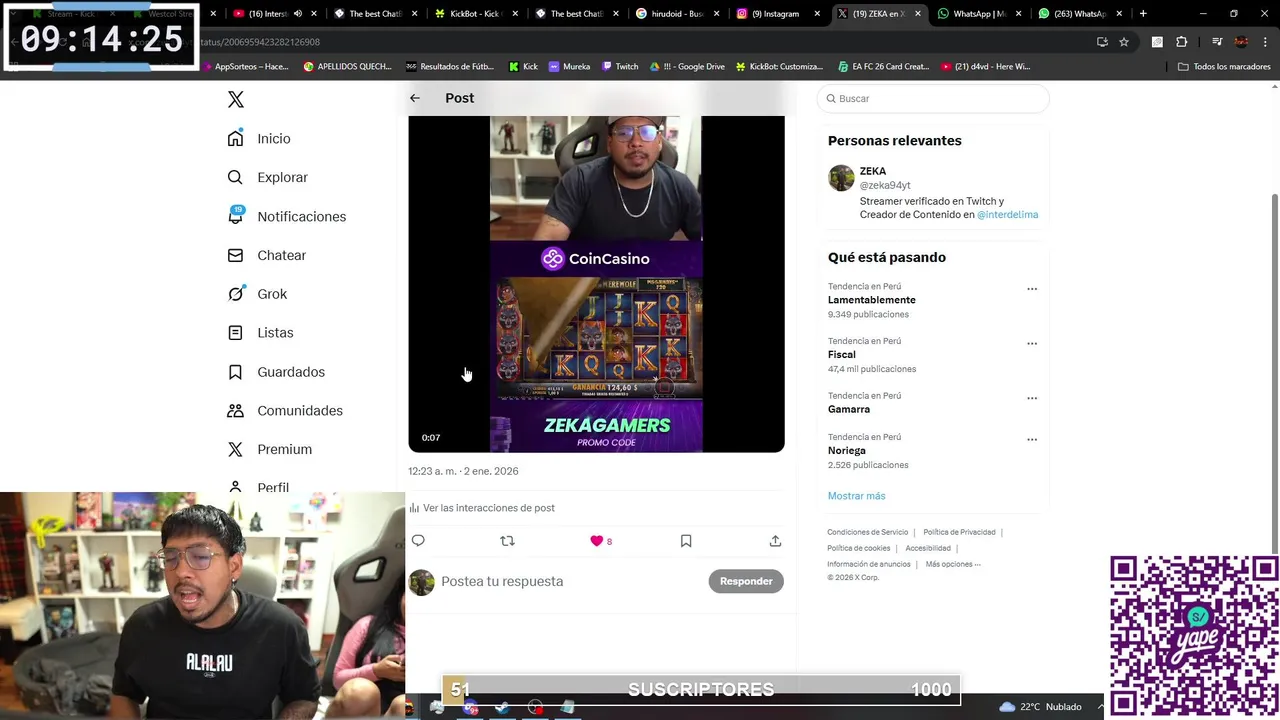Open more options for Fiscal trend

(1032, 344)
